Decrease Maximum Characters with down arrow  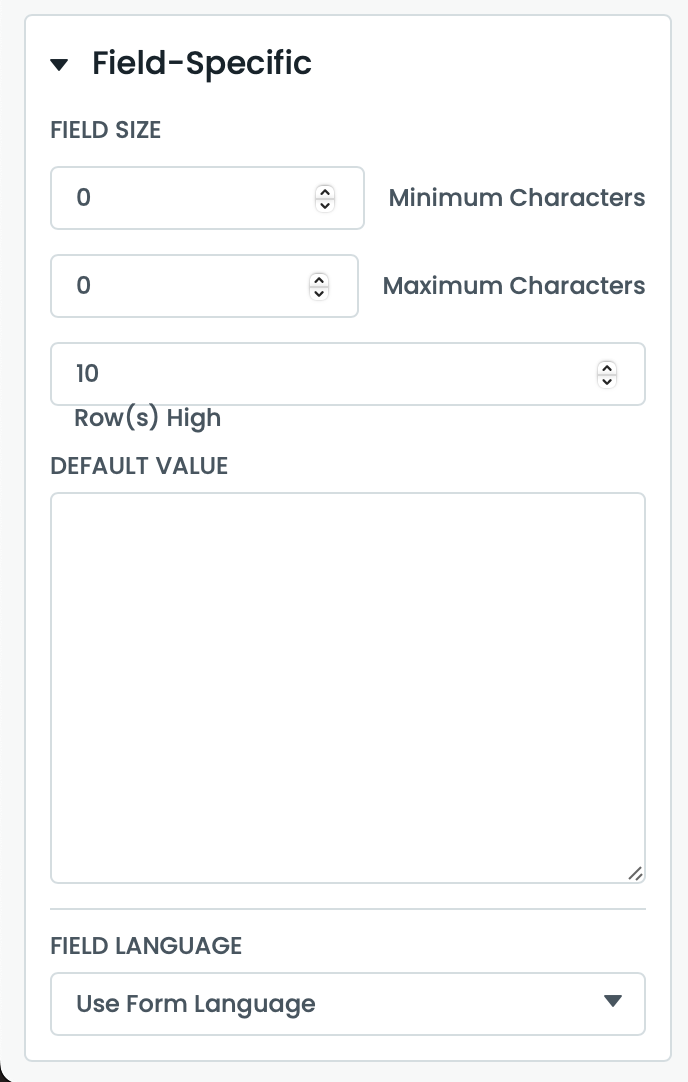pyautogui.click(x=319, y=293)
